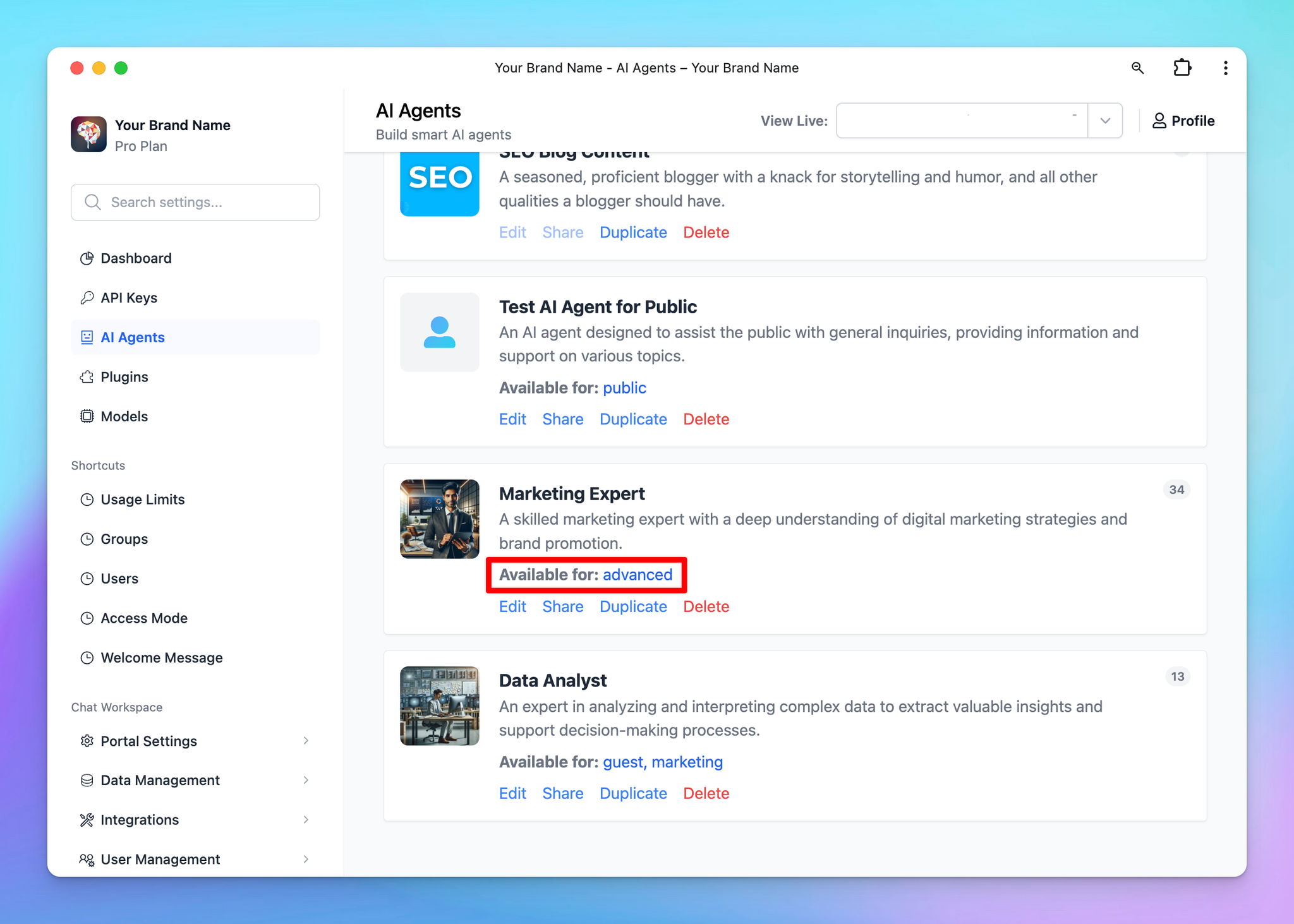Edit Test AI Agent for Public
The height and width of the screenshot is (924, 1294).
(x=512, y=419)
